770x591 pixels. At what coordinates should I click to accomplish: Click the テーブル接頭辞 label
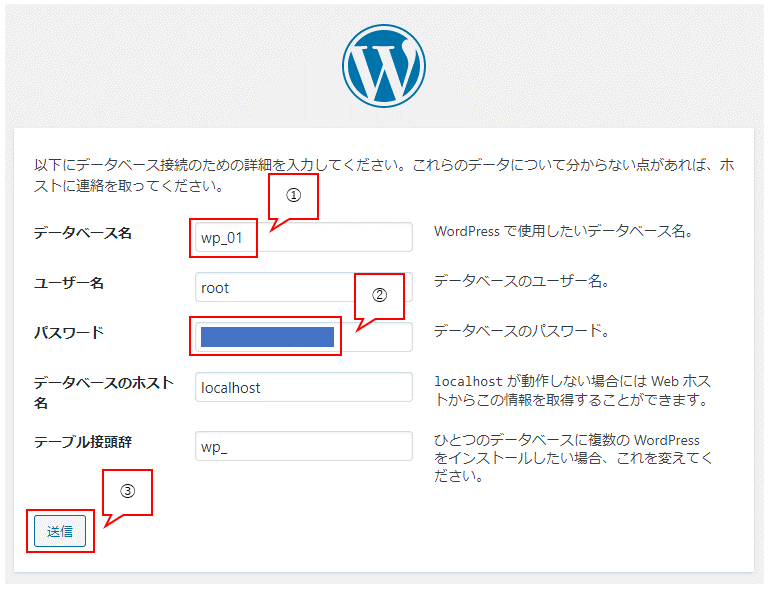tap(82, 442)
